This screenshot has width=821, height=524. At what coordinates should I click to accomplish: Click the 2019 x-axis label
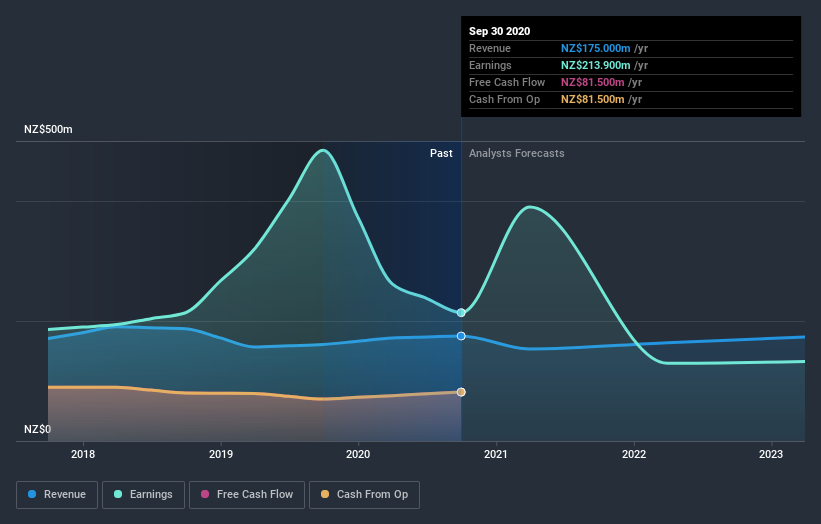coord(221,454)
